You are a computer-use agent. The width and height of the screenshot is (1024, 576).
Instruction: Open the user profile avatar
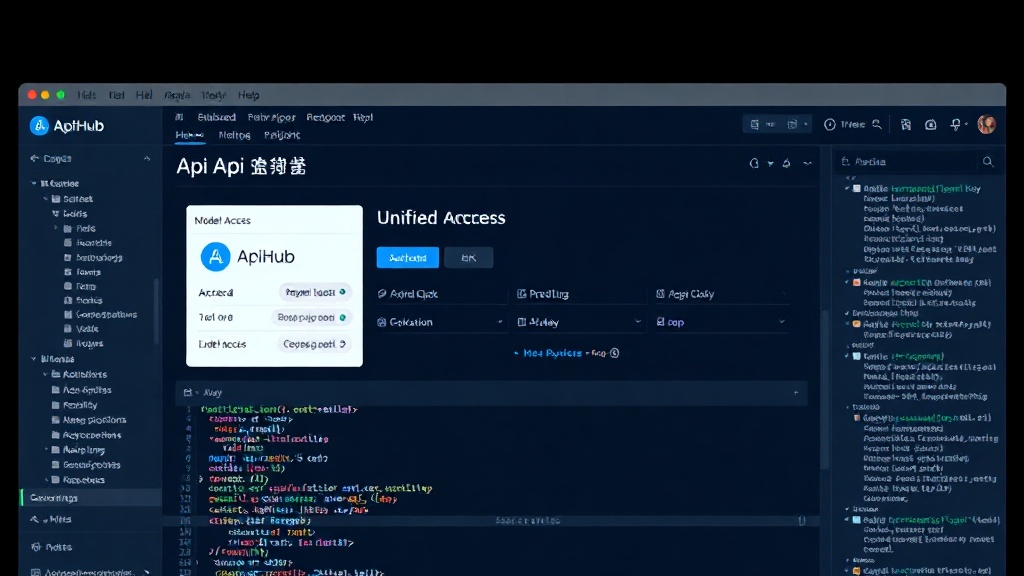[987, 124]
